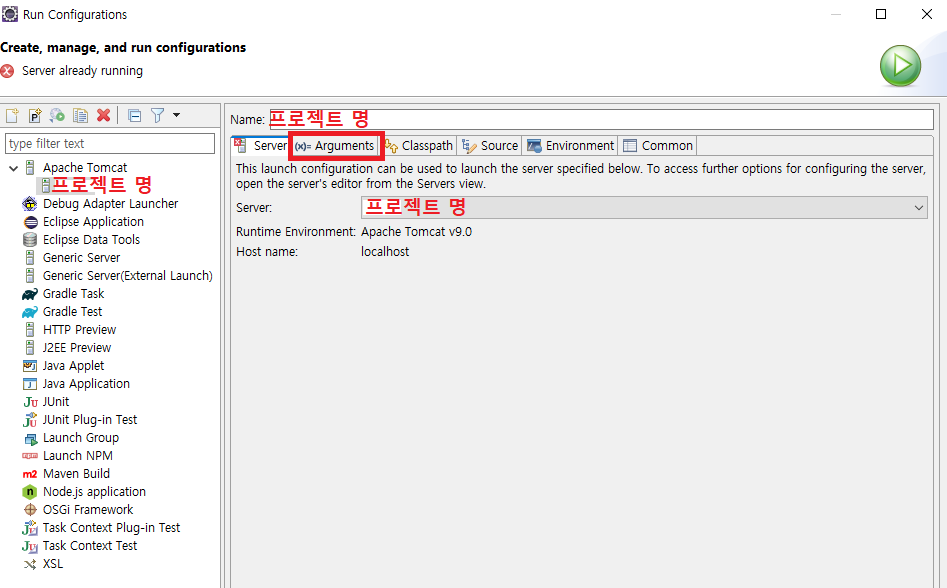Viewport: 947px width, 588px height.
Task: Select Eclipse Application in the list
Action: point(93,222)
